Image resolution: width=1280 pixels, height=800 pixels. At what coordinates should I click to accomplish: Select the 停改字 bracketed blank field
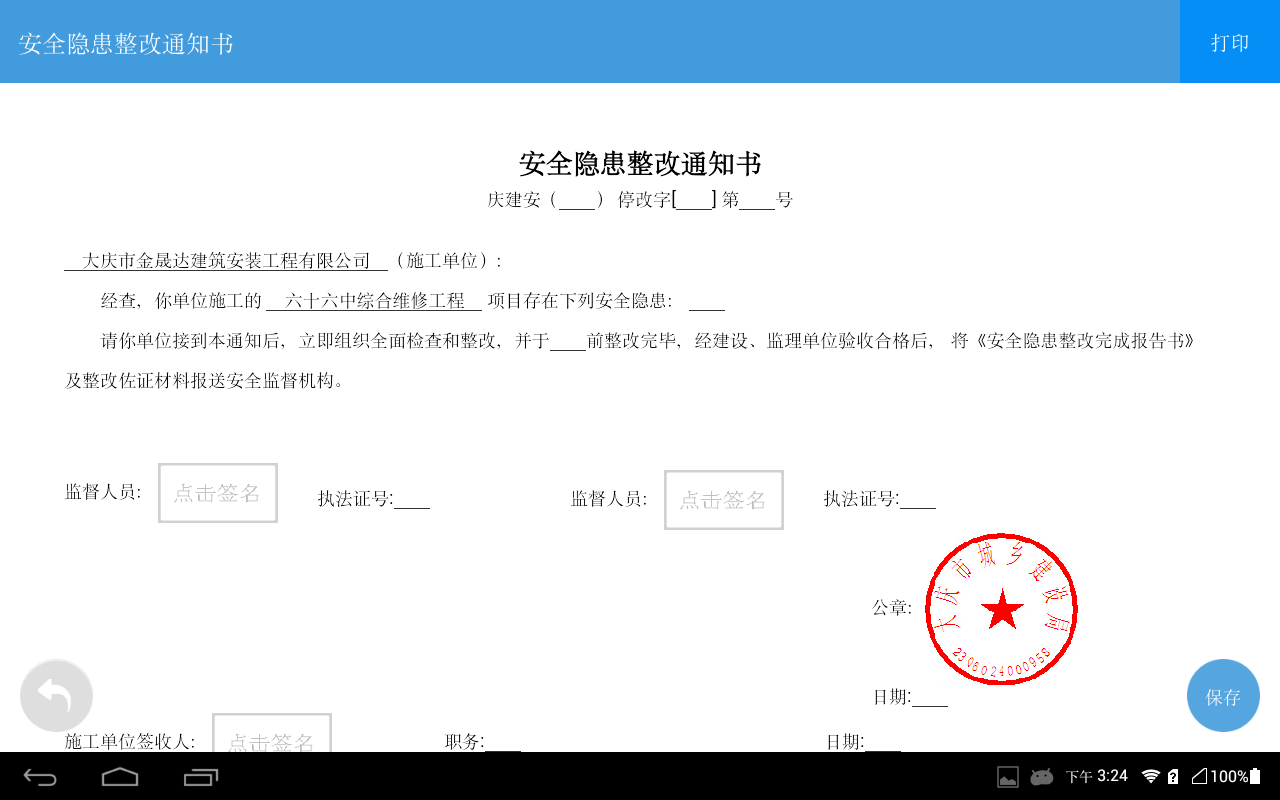click(x=694, y=200)
